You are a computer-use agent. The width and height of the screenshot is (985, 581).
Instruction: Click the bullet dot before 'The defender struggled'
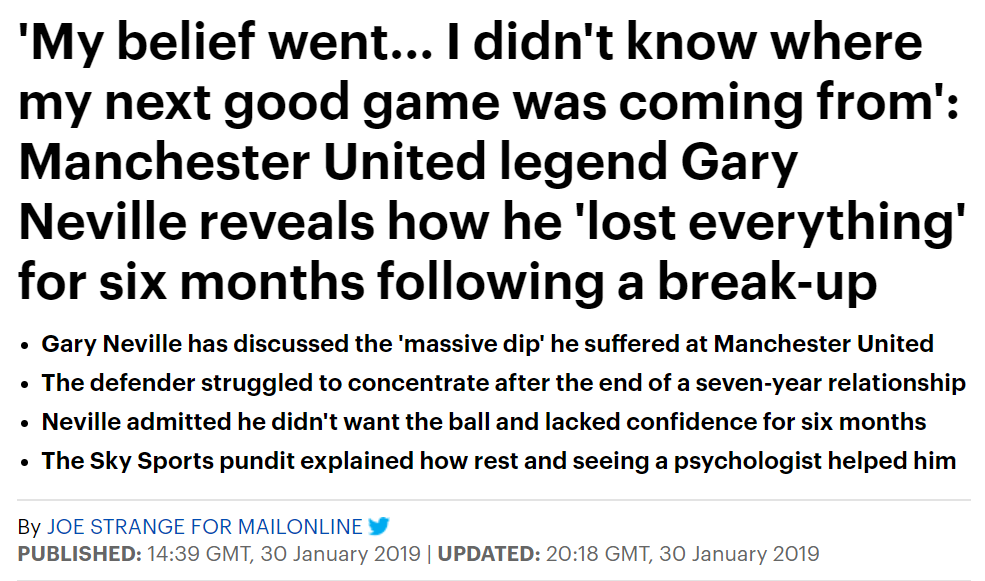pyautogui.click(x=24, y=384)
